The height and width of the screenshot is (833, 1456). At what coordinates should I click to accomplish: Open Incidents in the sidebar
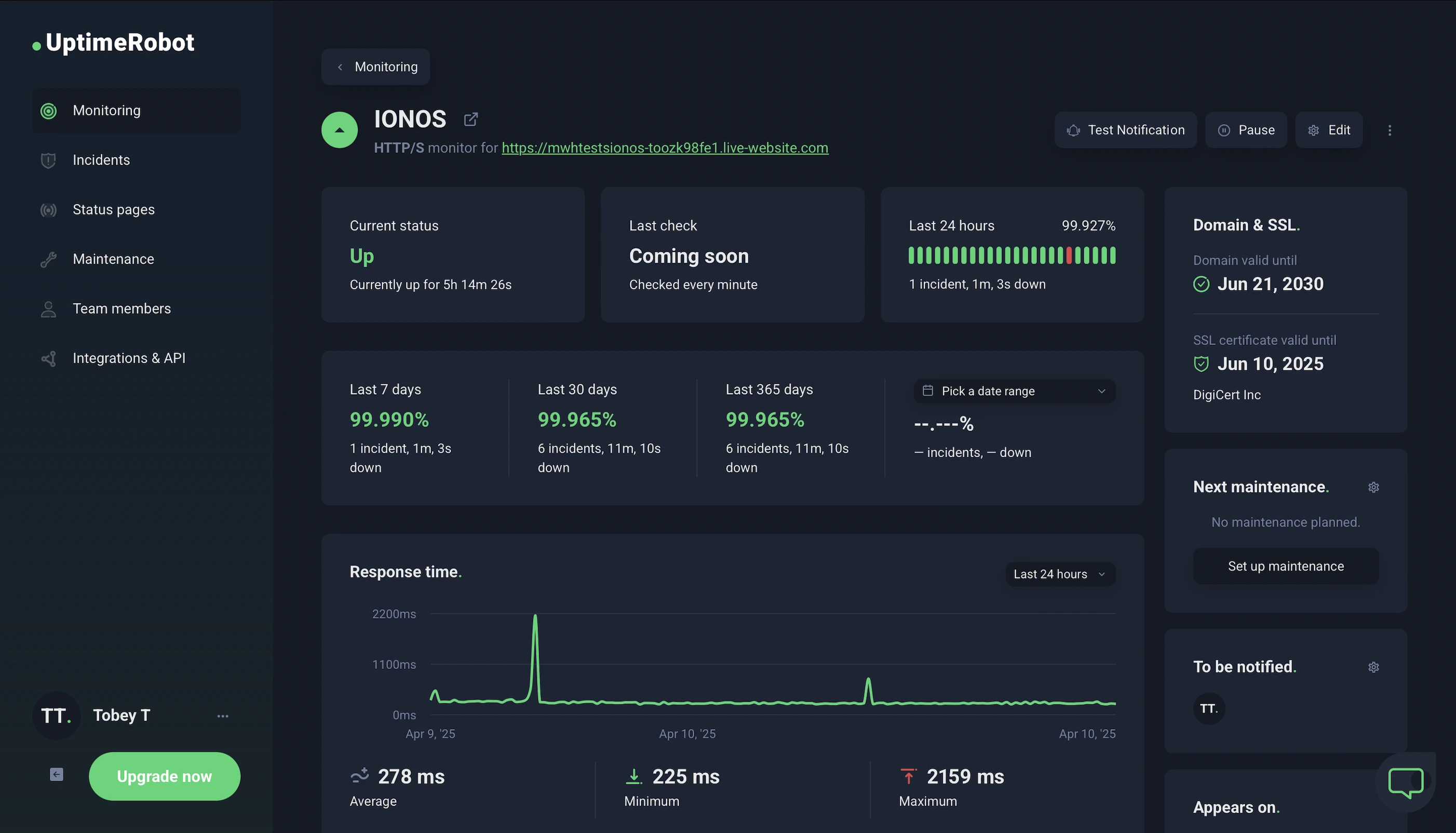coord(101,160)
